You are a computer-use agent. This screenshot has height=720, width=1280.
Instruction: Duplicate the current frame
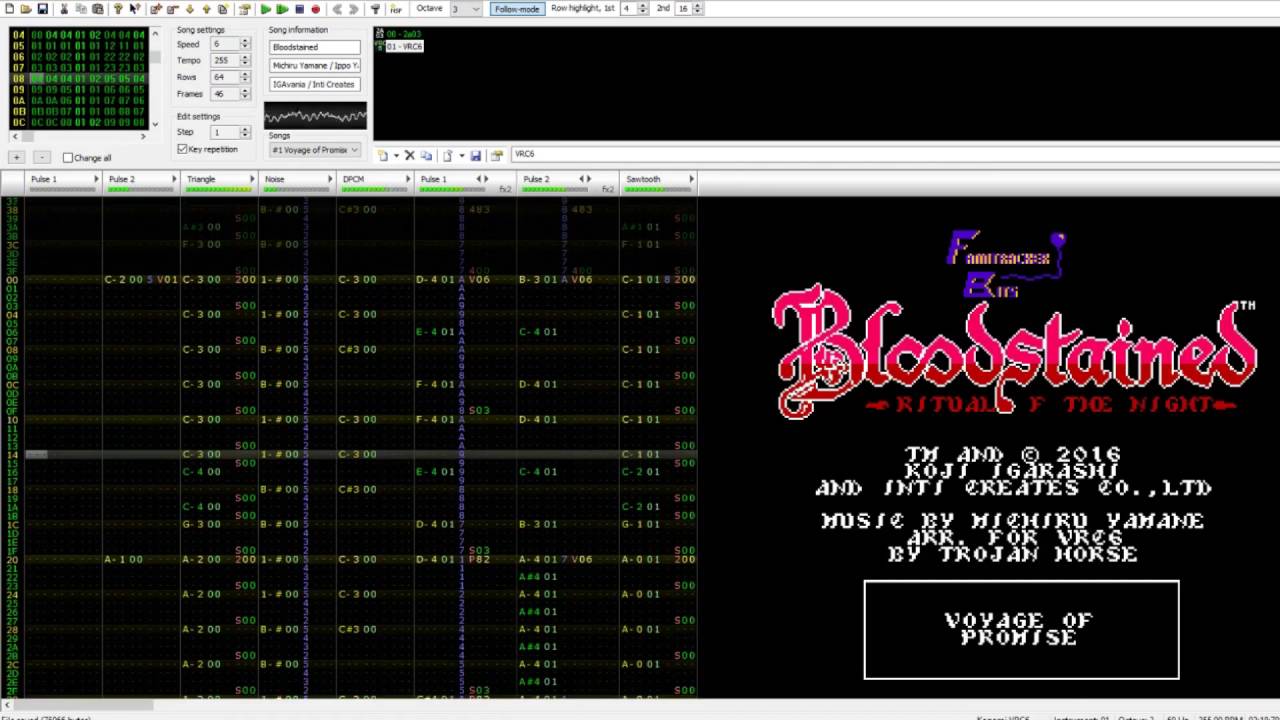(223, 9)
